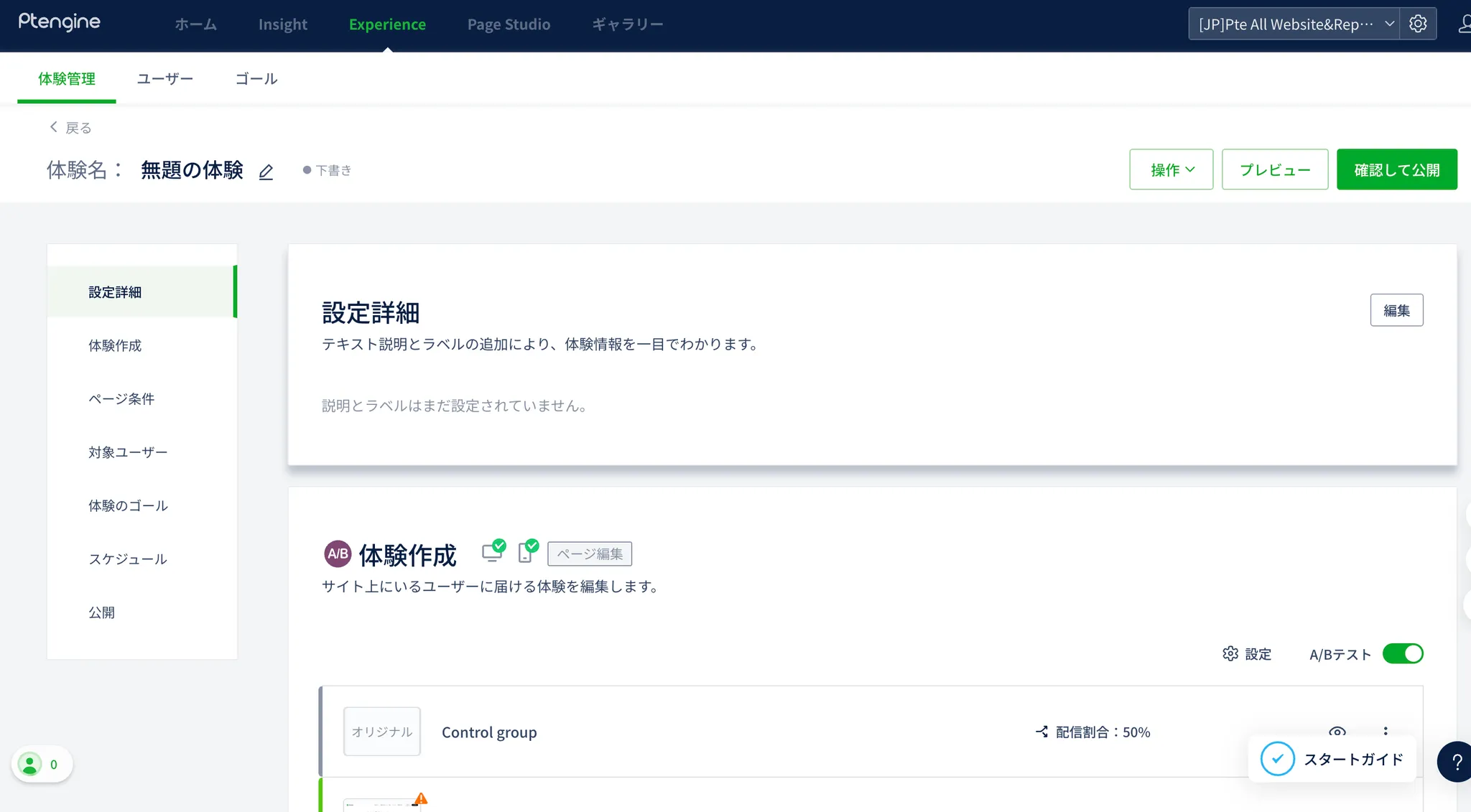1471x812 pixels.
Task: Open the Control group three-dot menu
Action: 1386,730
